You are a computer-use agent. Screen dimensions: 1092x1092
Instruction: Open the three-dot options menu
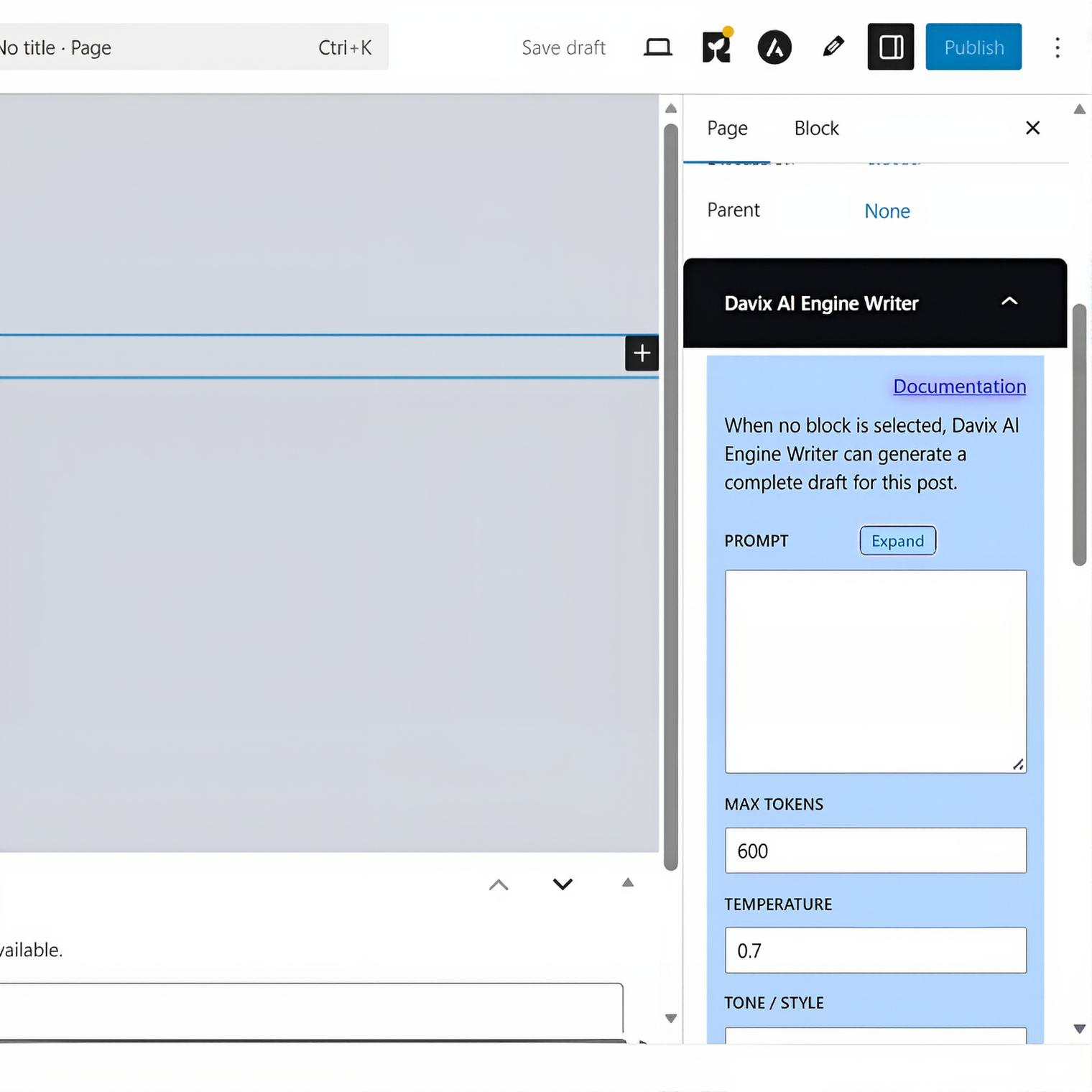[1057, 47]
